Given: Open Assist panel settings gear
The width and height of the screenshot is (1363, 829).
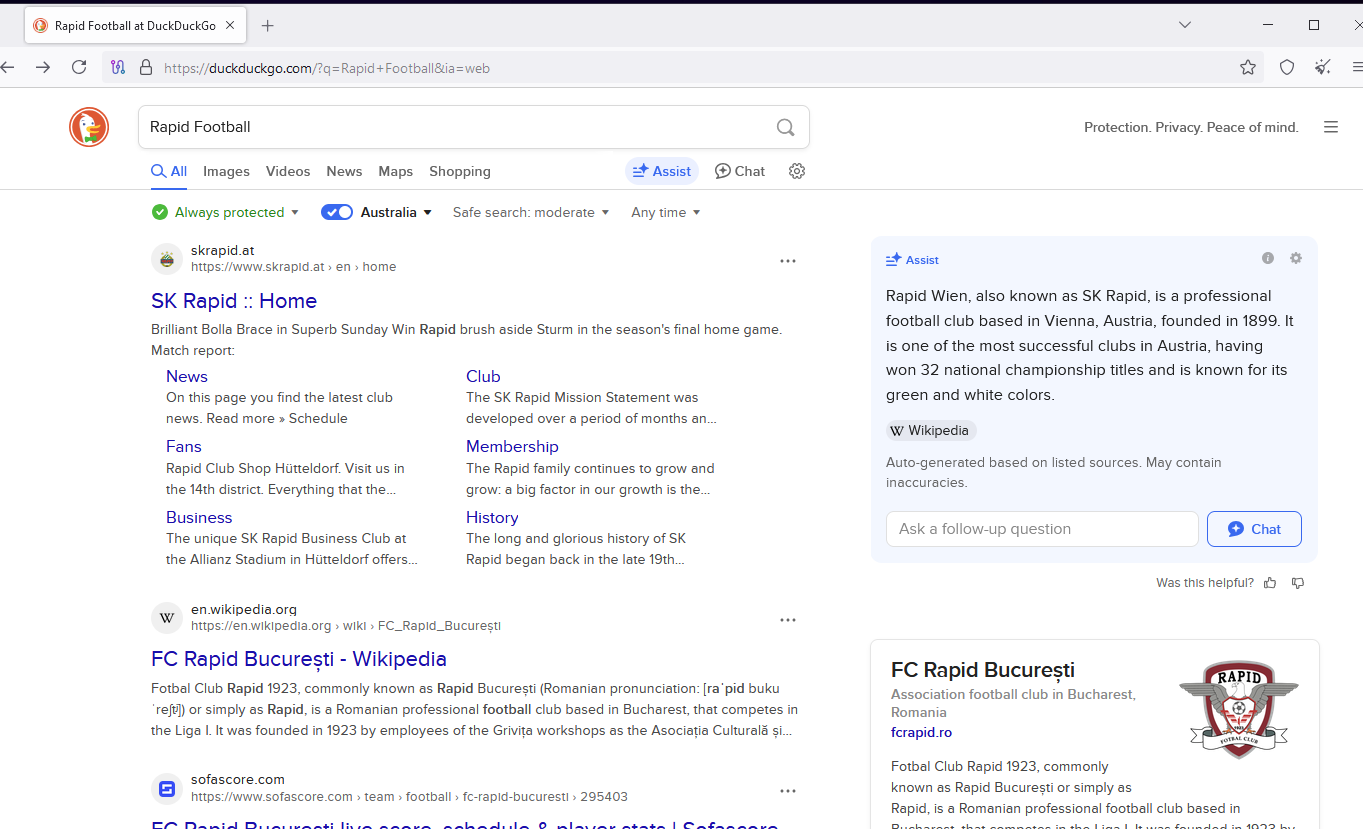Looking at the screenshot, I should coord(1296,258).
